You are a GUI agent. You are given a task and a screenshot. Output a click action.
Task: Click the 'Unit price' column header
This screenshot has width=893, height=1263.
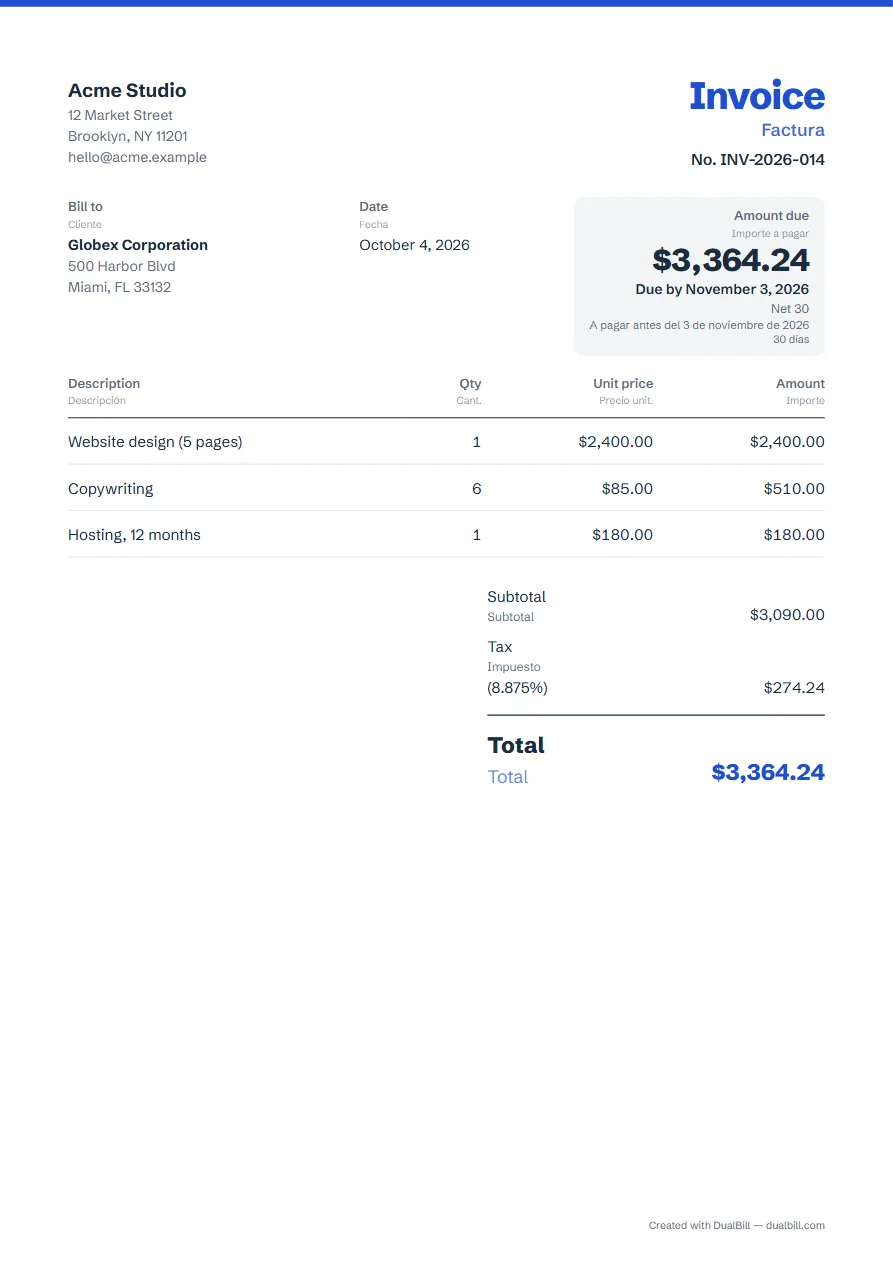623,383
